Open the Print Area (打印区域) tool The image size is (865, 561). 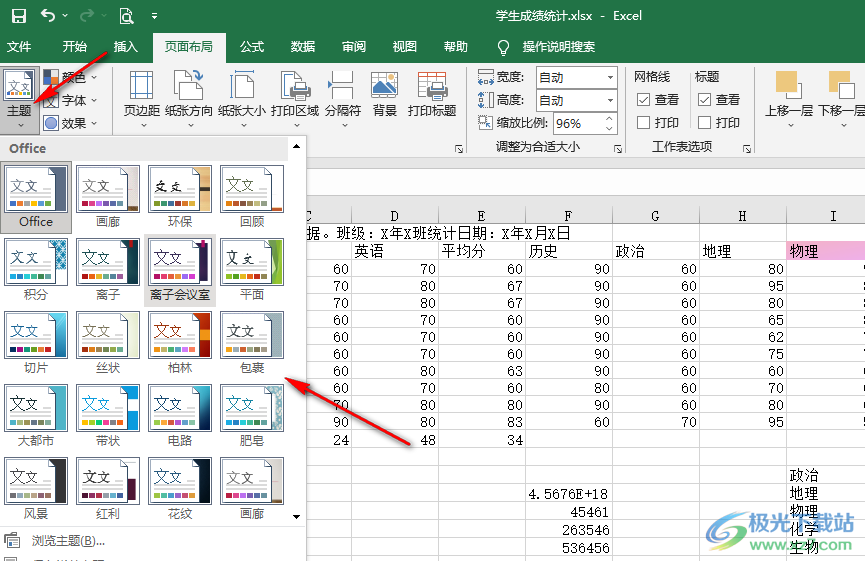(x=294, y=96)
